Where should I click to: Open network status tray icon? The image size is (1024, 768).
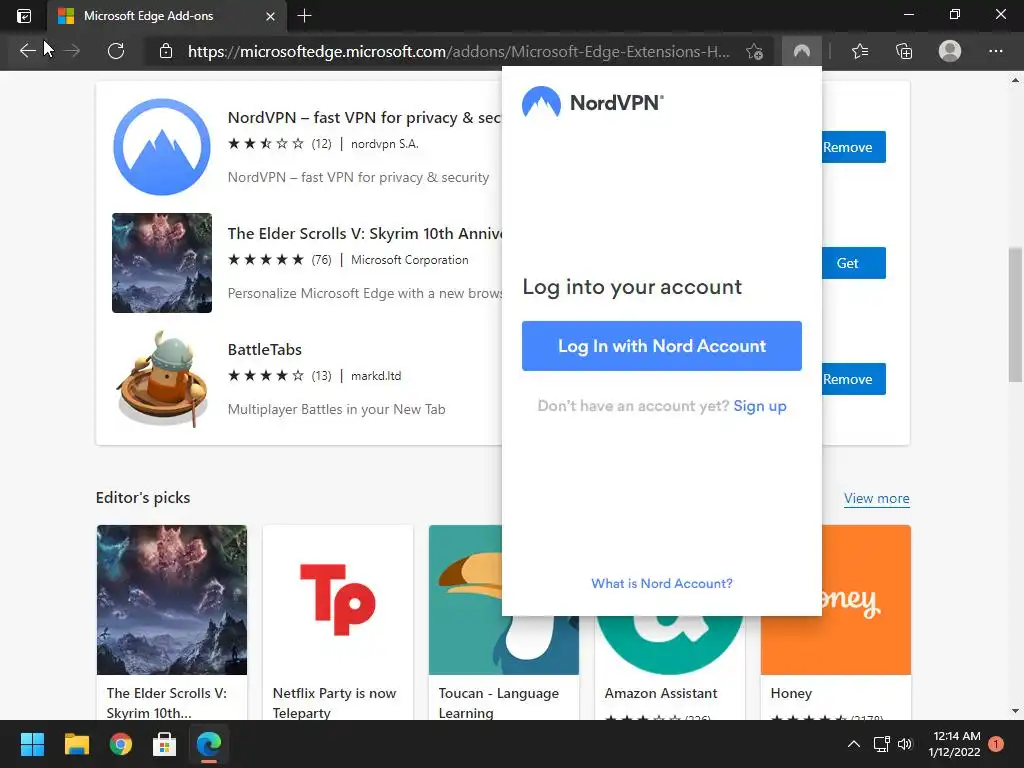pyautogui.click(x=882, y=744)
